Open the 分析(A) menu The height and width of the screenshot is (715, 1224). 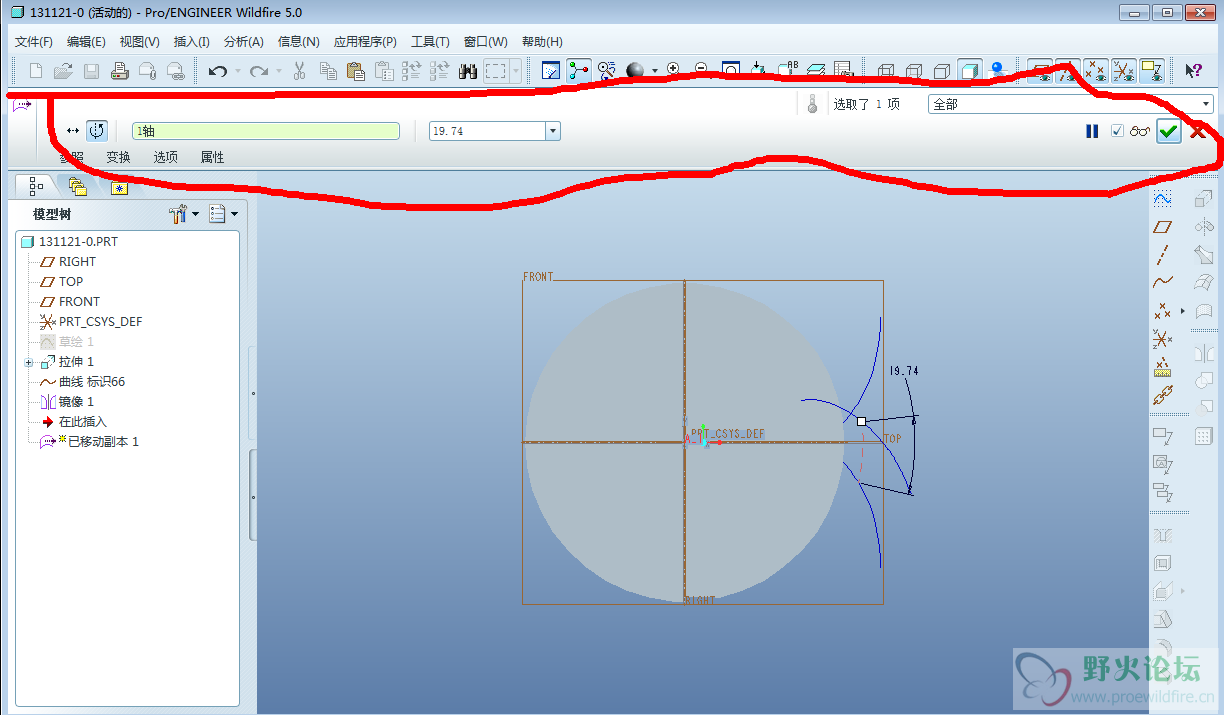coord(244,41)
